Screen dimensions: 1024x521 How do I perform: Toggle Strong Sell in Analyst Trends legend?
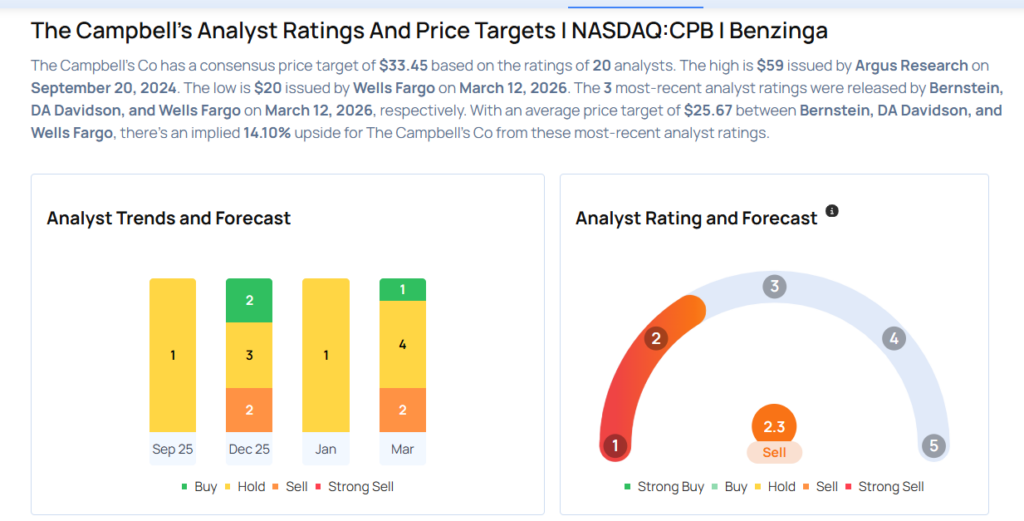(353, 487)
